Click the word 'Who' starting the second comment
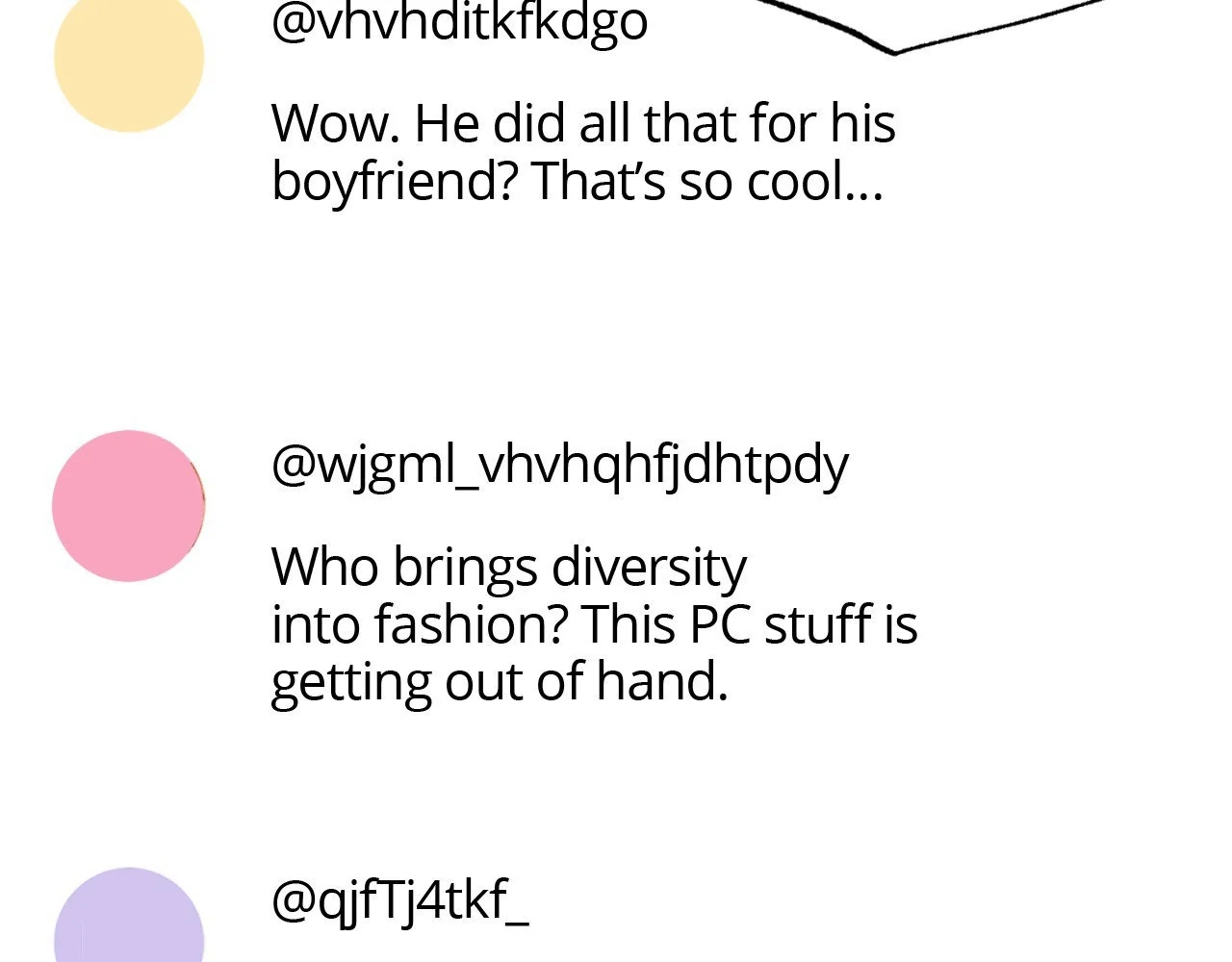This screenshot has width=1232, height=962. 324,567
